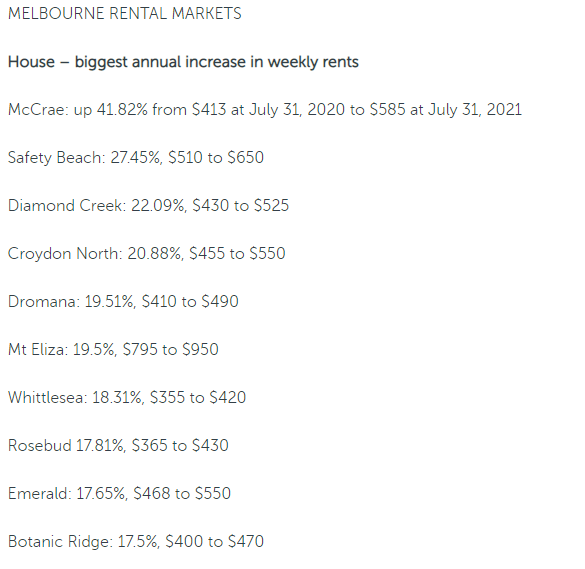
Task: Click the Whittlesea 18.31% line
Action: (127, 398)
